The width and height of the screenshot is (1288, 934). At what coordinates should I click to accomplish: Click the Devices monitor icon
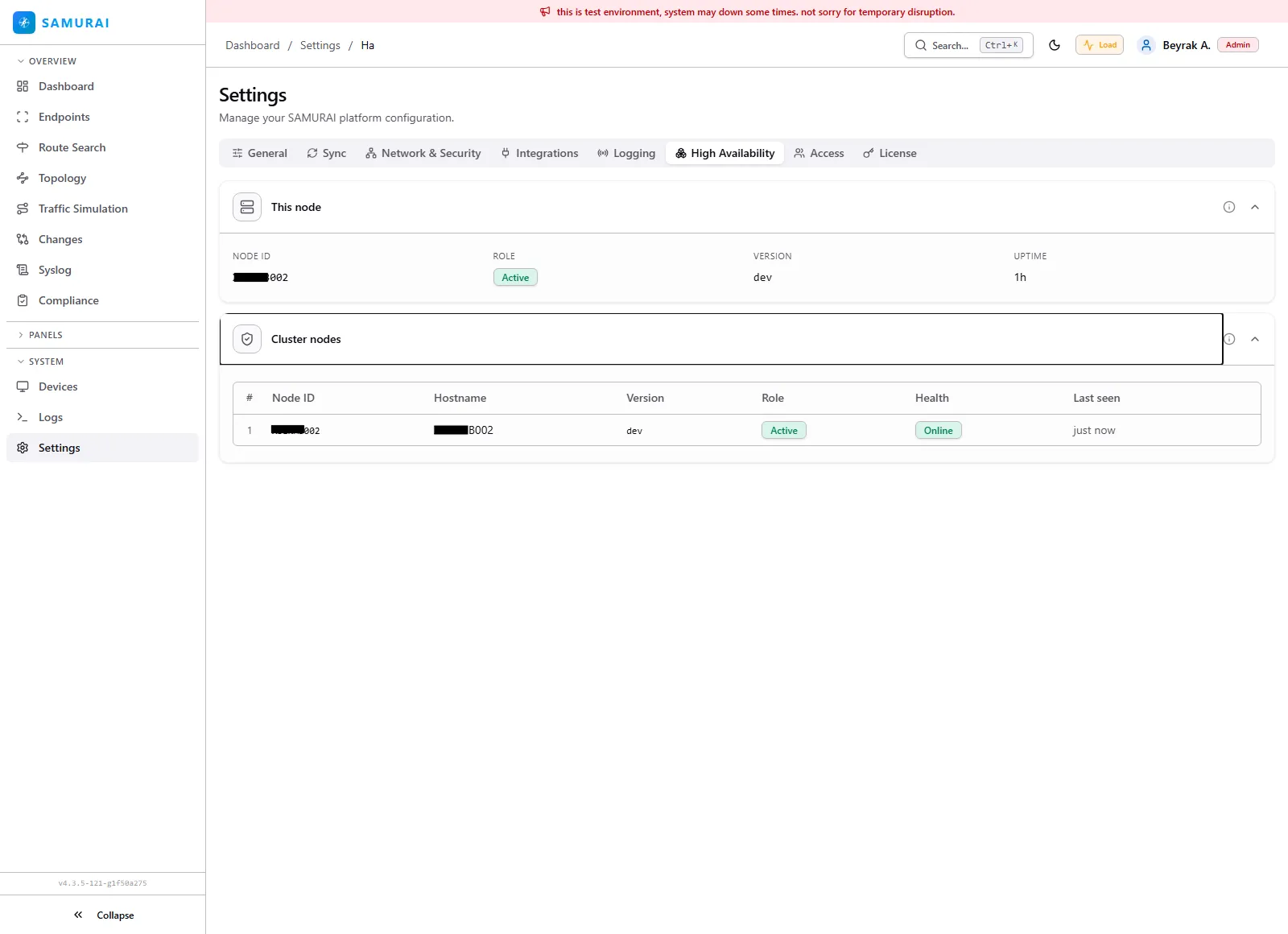pos(23,386)
